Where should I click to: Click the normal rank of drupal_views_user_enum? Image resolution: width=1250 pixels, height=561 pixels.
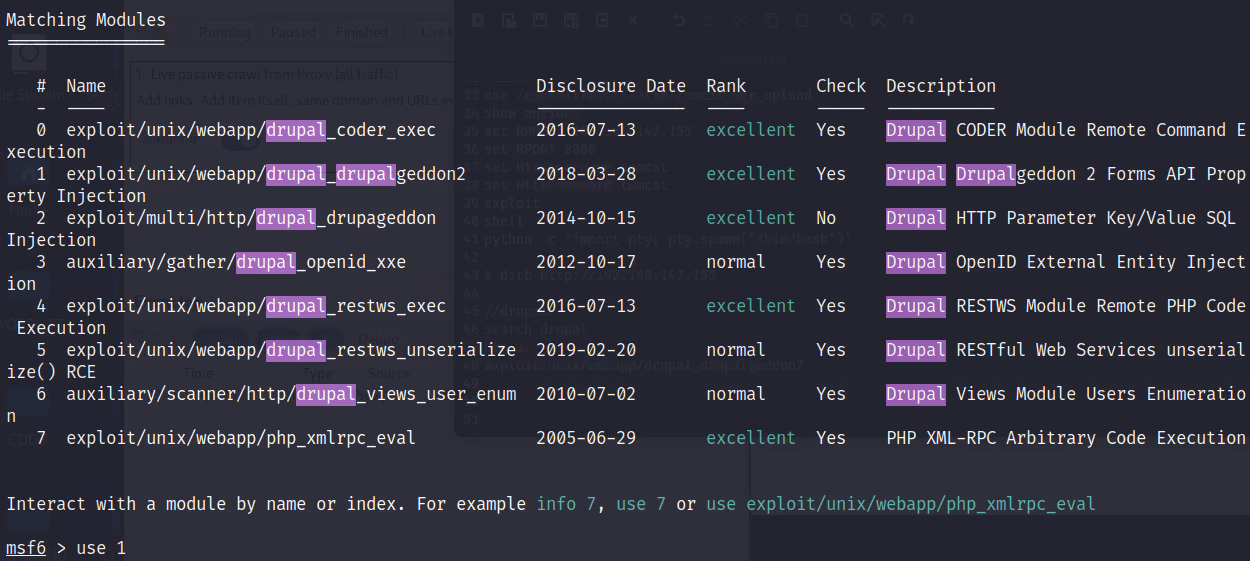[x=736, y=394]
